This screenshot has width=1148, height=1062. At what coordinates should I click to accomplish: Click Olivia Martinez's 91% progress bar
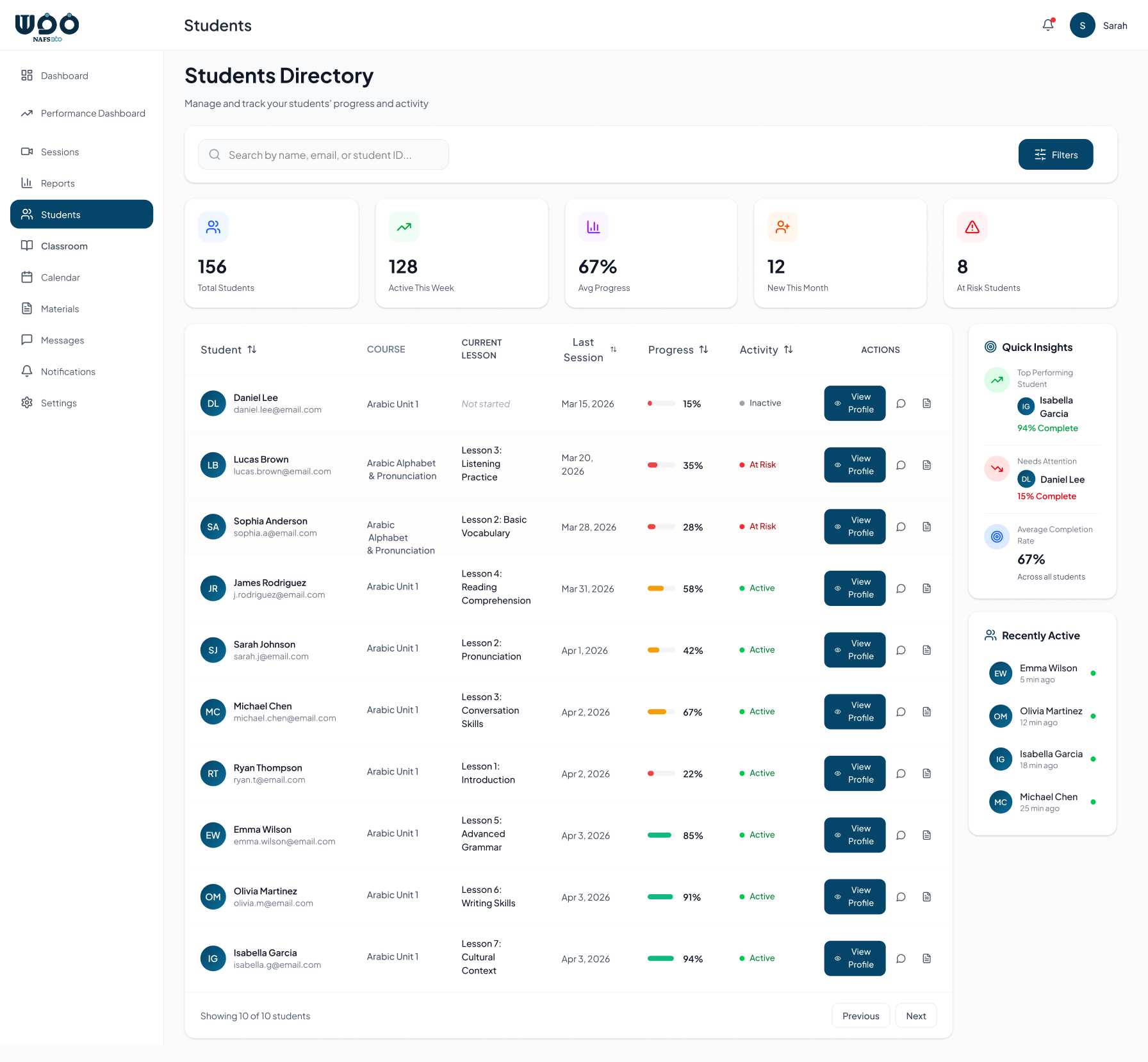click(x=660, y=897)
